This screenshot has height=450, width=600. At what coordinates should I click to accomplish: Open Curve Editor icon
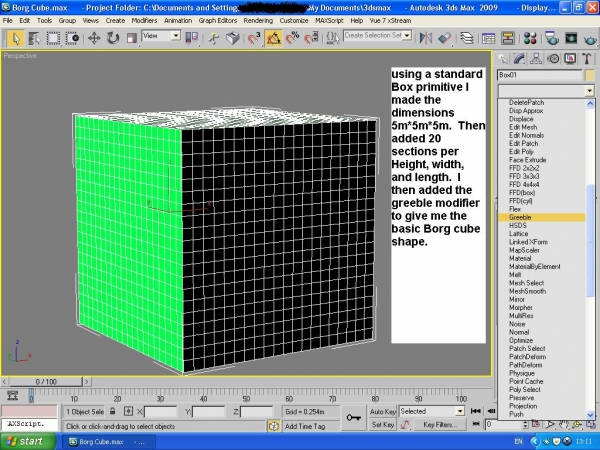[488, 38]
